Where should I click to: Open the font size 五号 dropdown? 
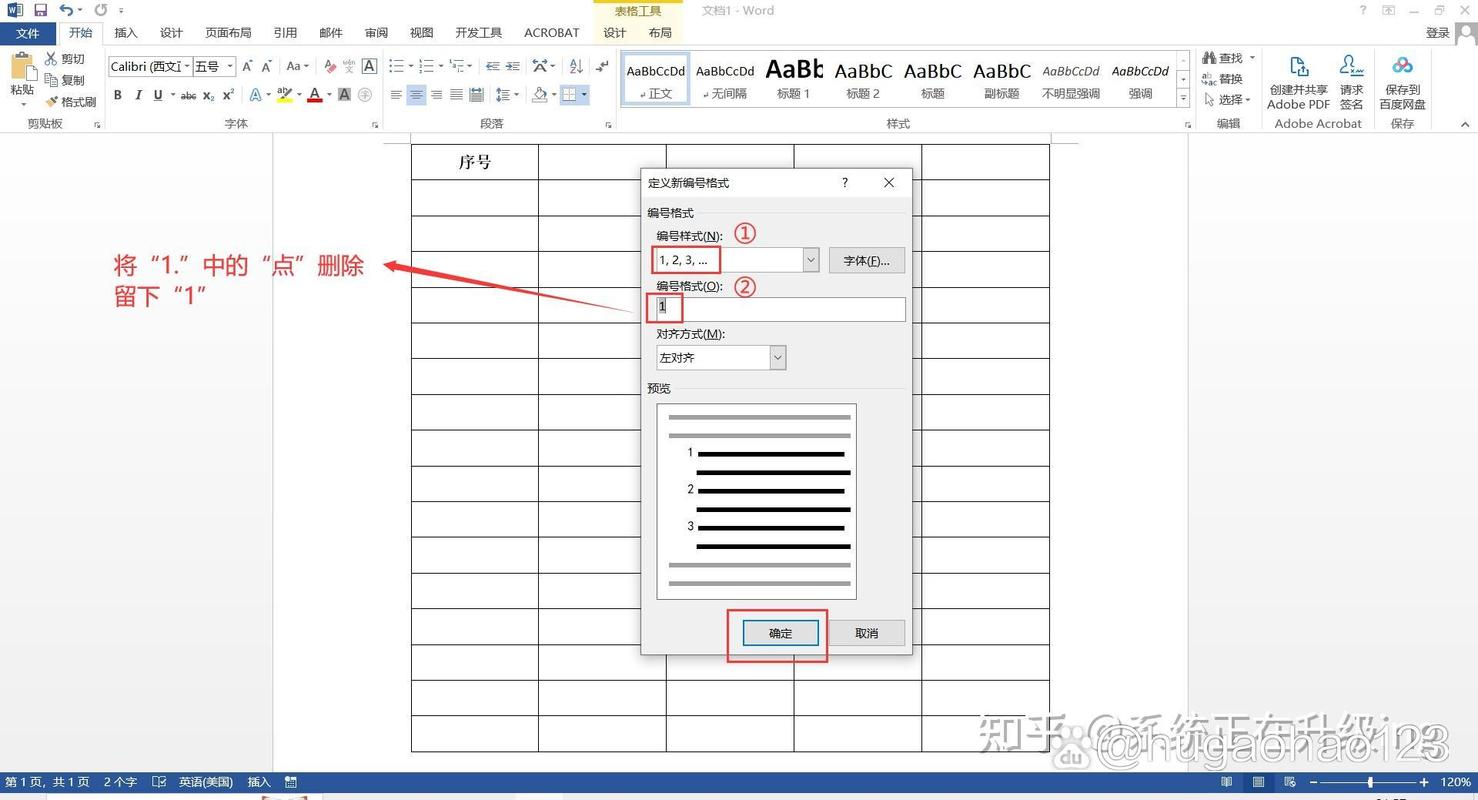(230, 66)
